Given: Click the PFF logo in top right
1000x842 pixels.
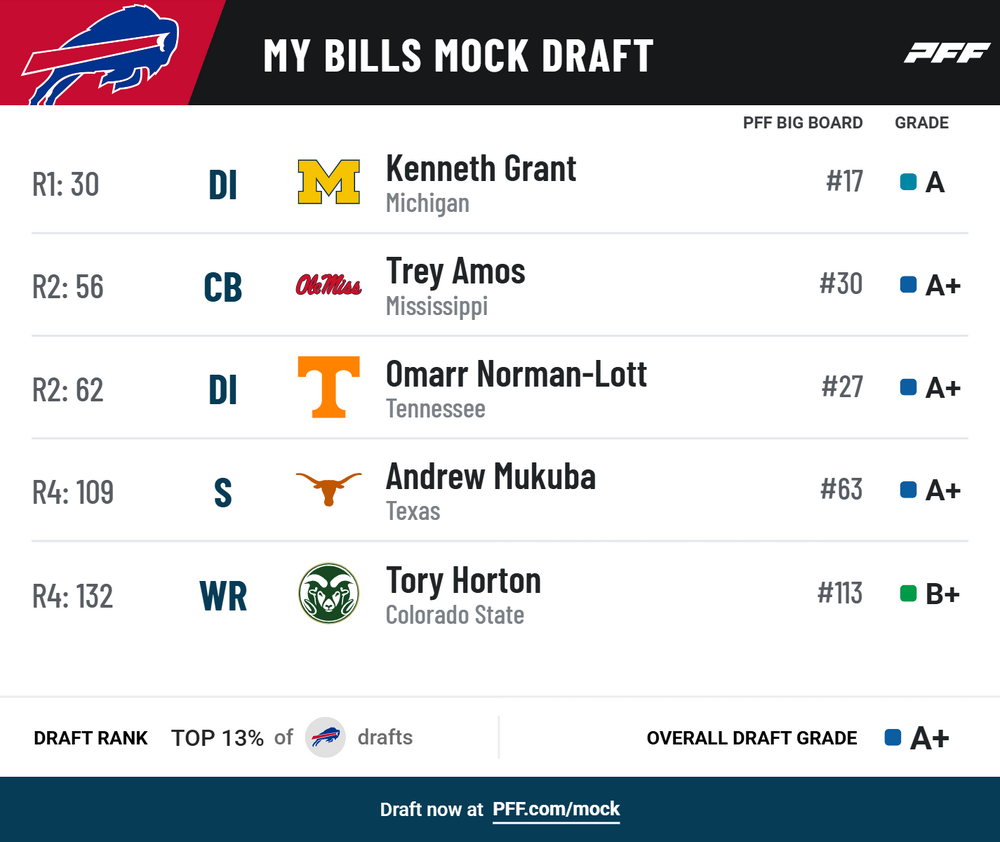Looking at the screenshot, I should (x=946, y=53).
